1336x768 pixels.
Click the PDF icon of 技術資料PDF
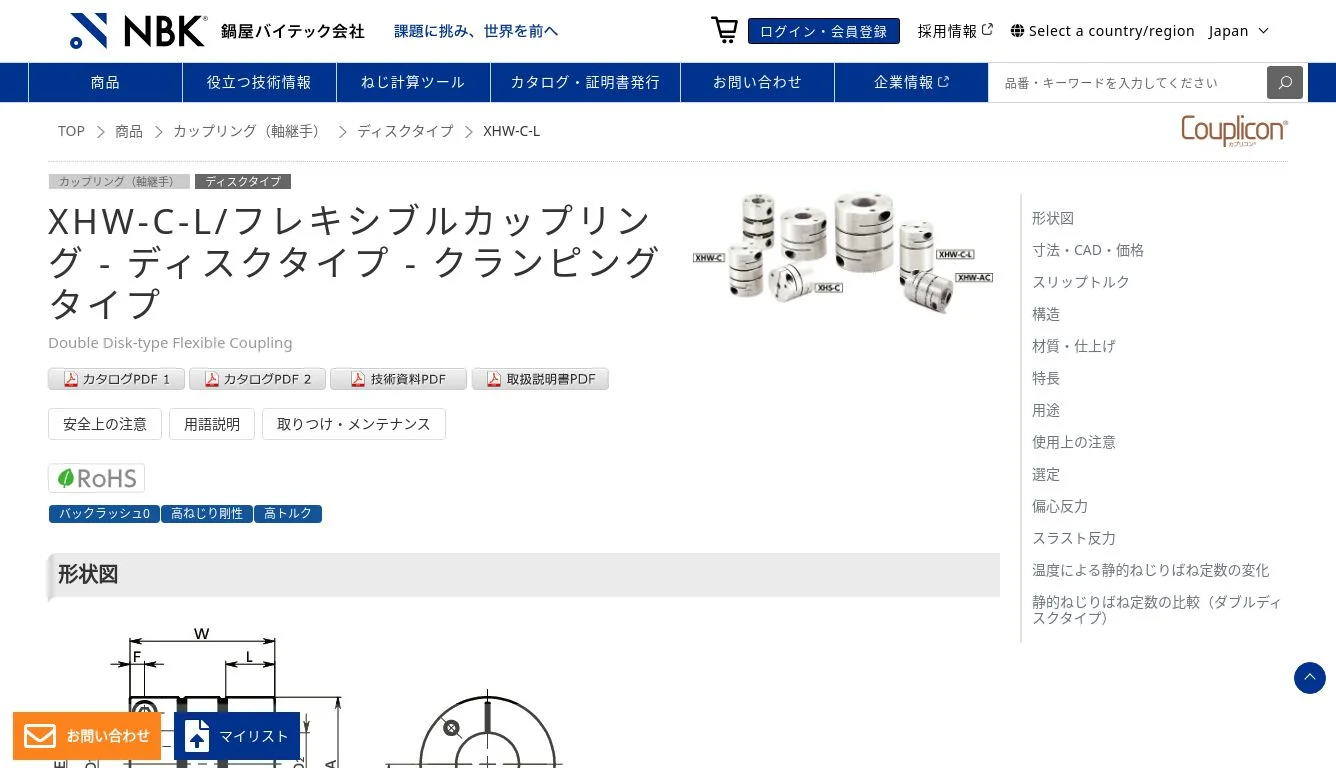pos(357,379)
